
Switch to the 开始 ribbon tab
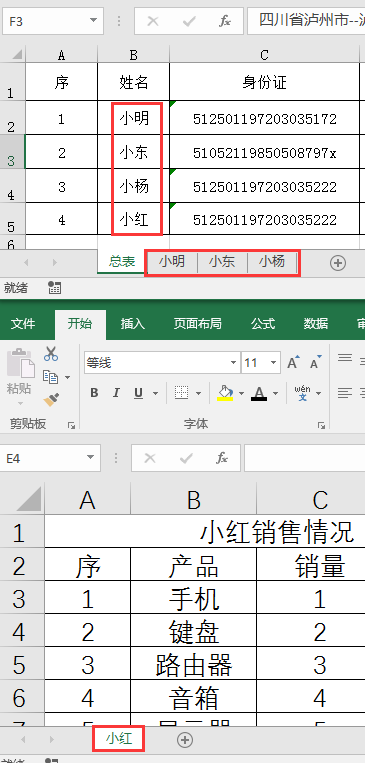pos(80,324)
